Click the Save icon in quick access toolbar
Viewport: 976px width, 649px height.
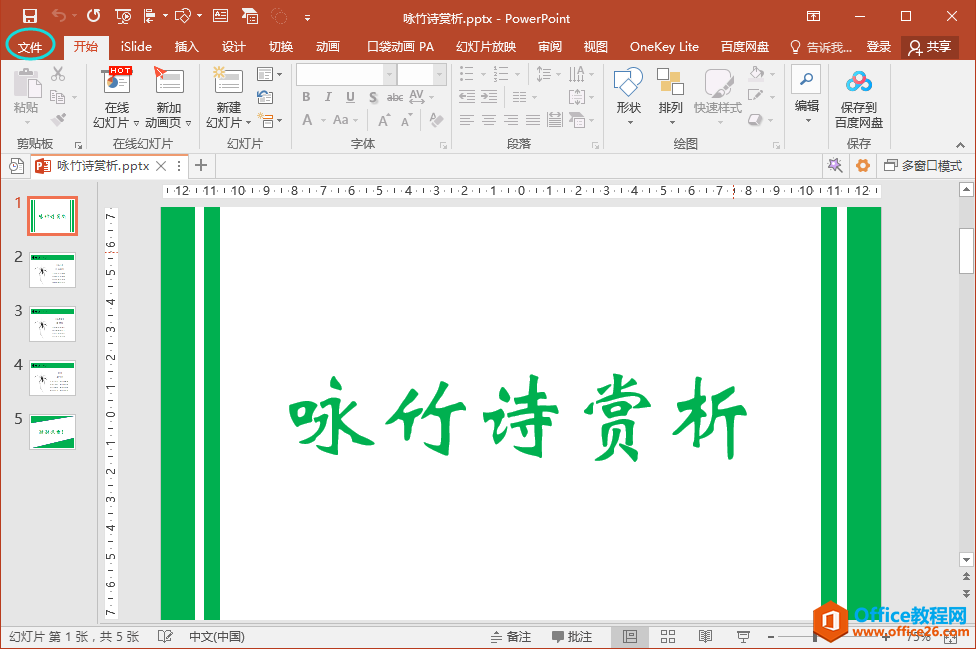(x=29, y=16)
